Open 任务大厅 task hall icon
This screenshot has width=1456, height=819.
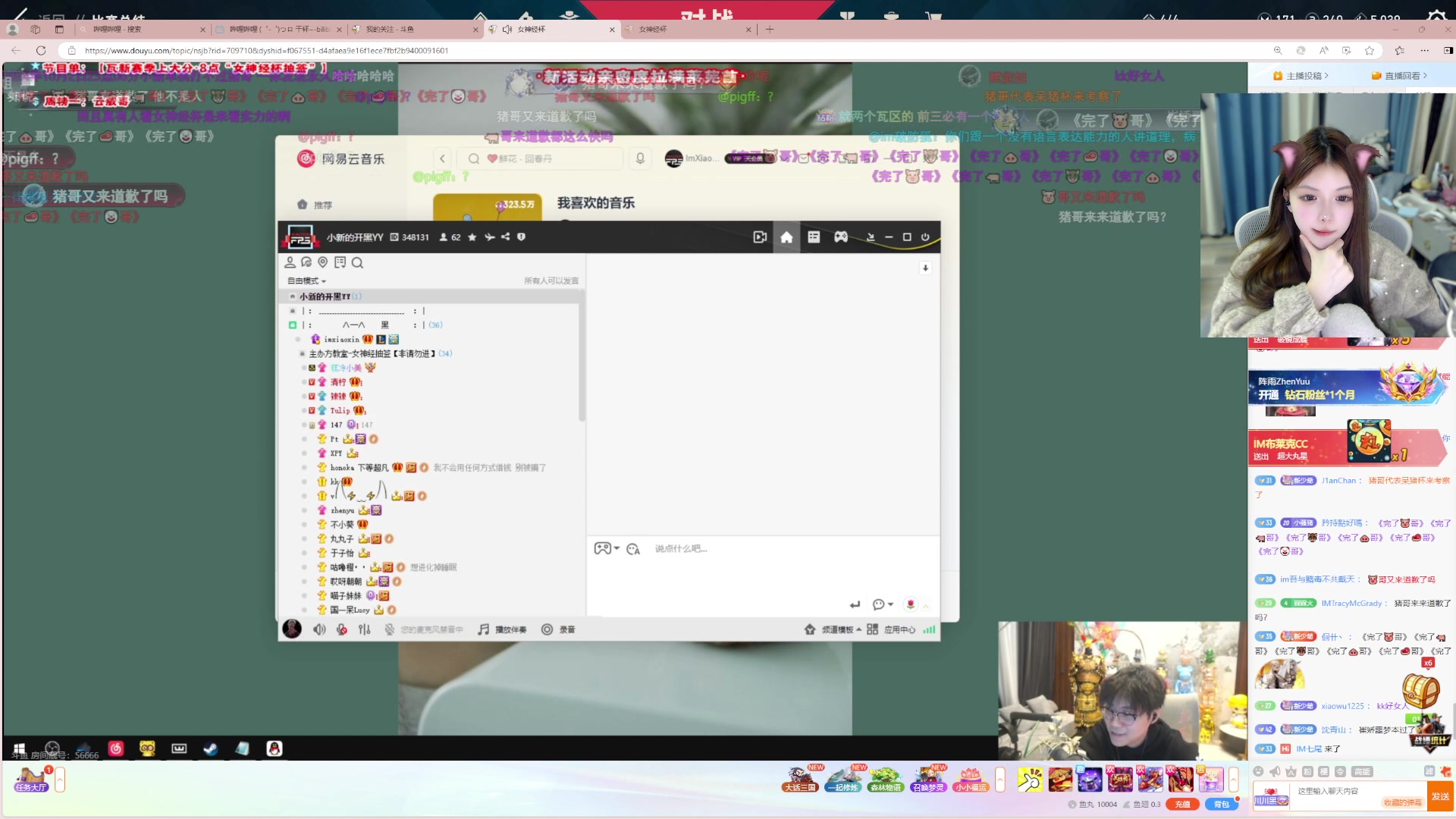pos(31,779)
